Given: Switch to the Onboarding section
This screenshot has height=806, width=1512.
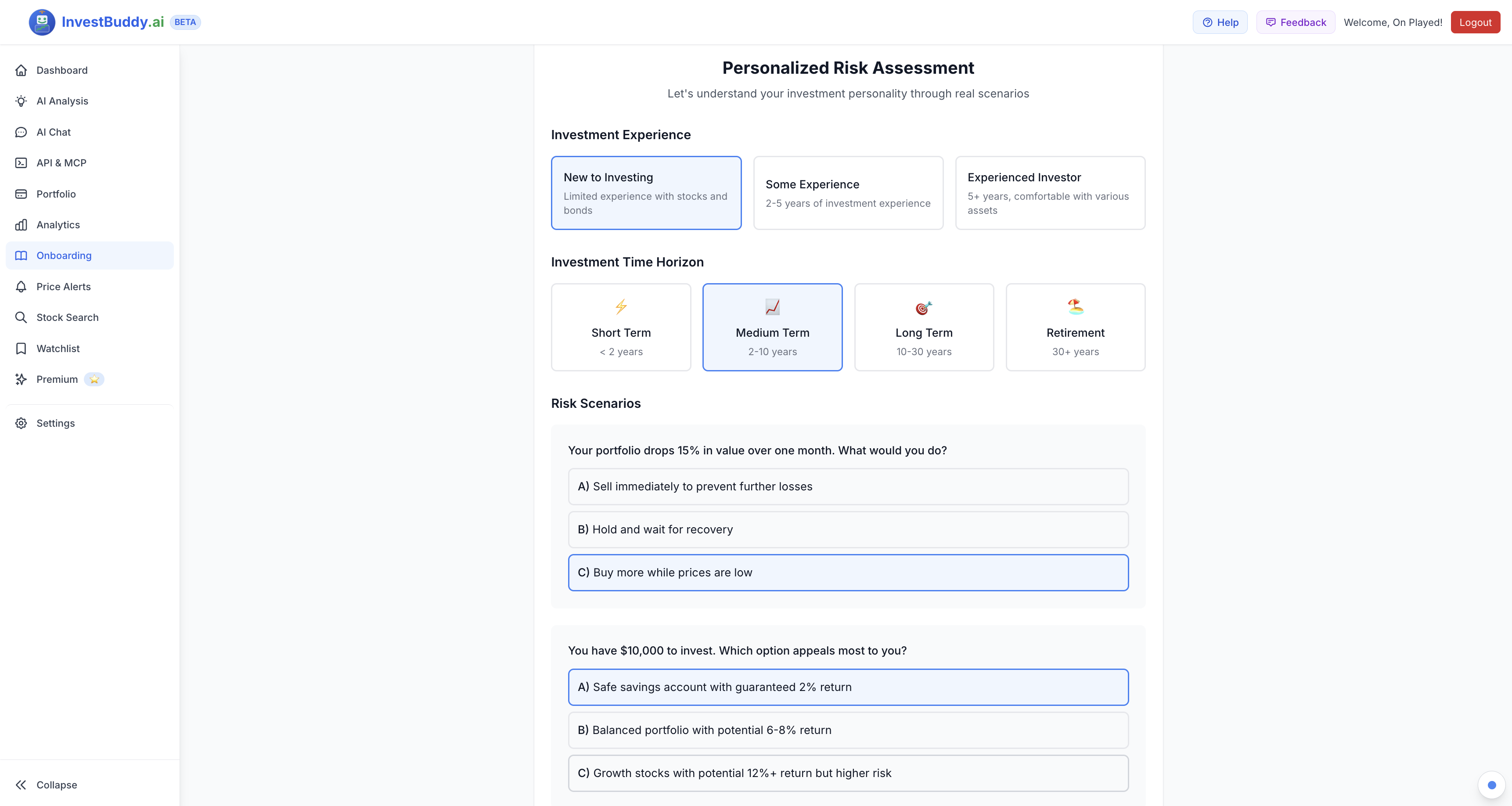Looking at the screenshot, I should point(63,255).
